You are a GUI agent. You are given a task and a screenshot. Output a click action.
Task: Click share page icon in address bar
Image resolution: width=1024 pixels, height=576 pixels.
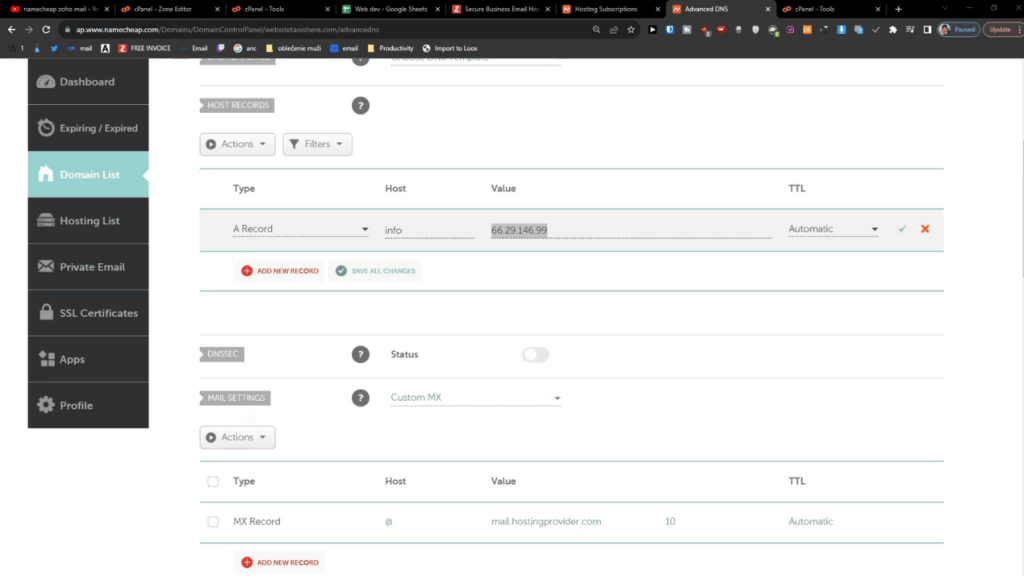point(614,29)
